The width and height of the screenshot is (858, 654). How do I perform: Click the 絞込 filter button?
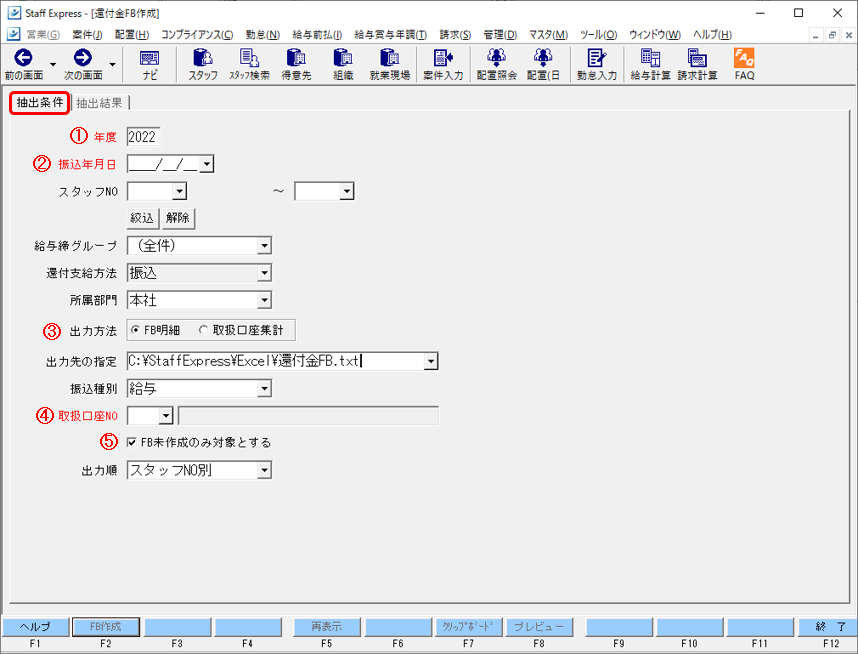click(142, 218)
